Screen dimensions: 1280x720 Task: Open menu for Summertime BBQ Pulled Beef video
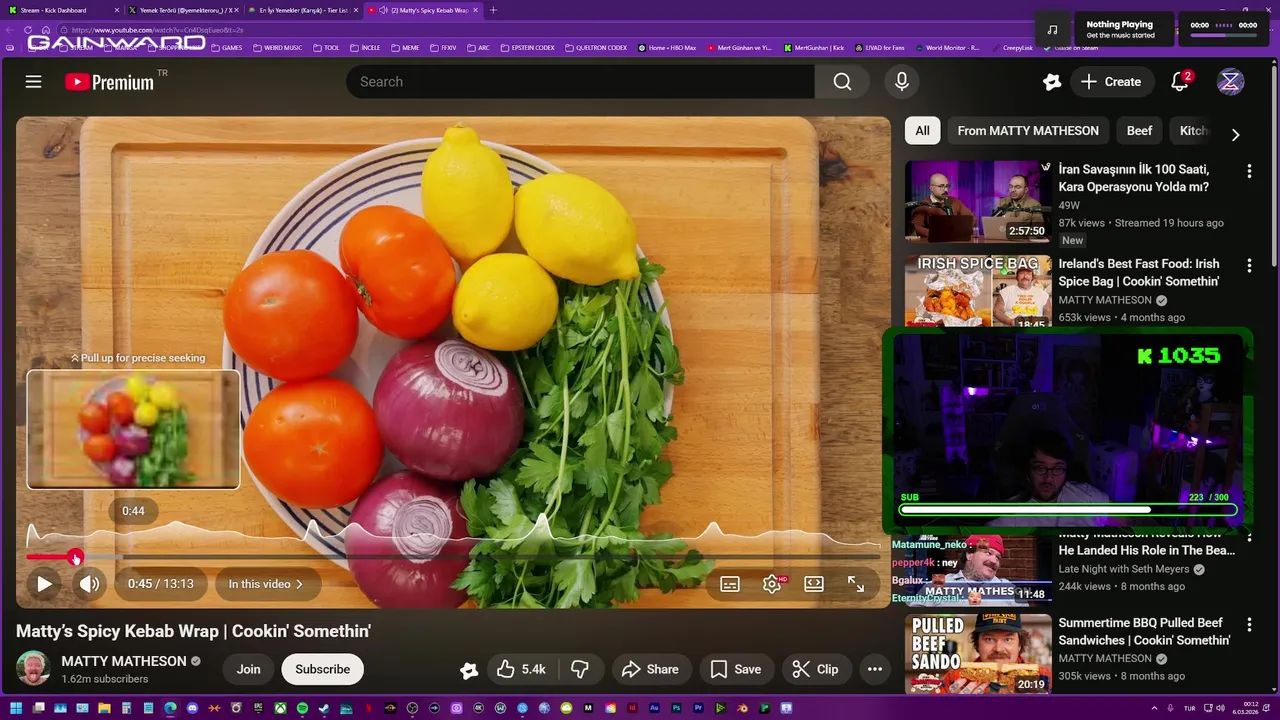click(1248, 624)
